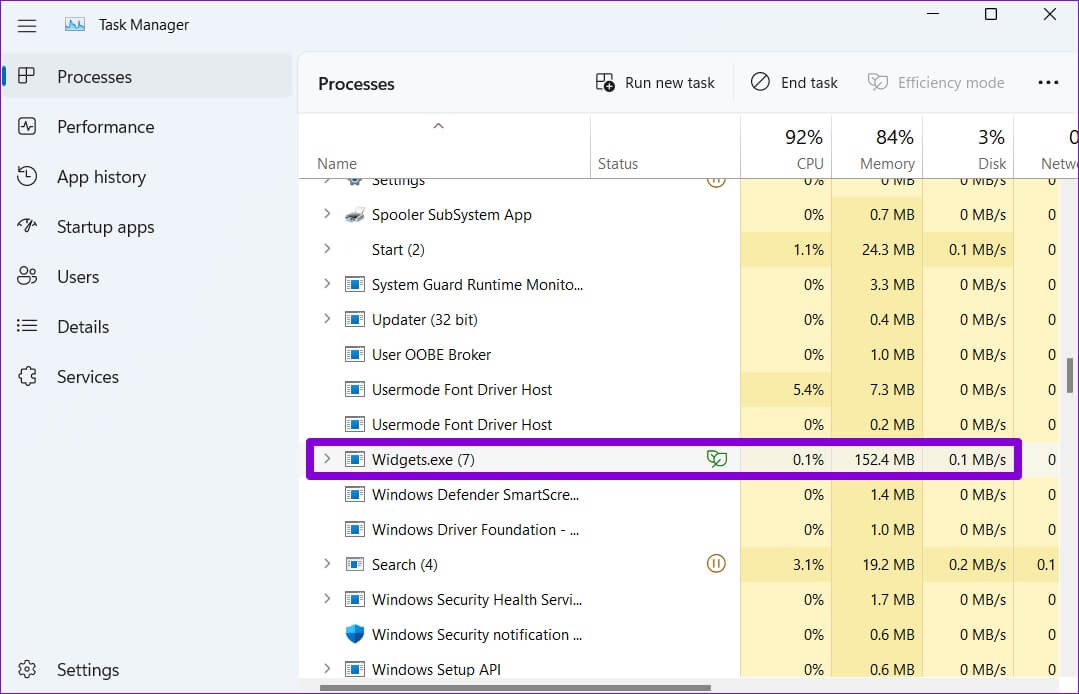Click Windows Security Health Service 1.7 MB
Image resolution: width=1079 pixels, height=694 pixels.
(x=892, y=600)
